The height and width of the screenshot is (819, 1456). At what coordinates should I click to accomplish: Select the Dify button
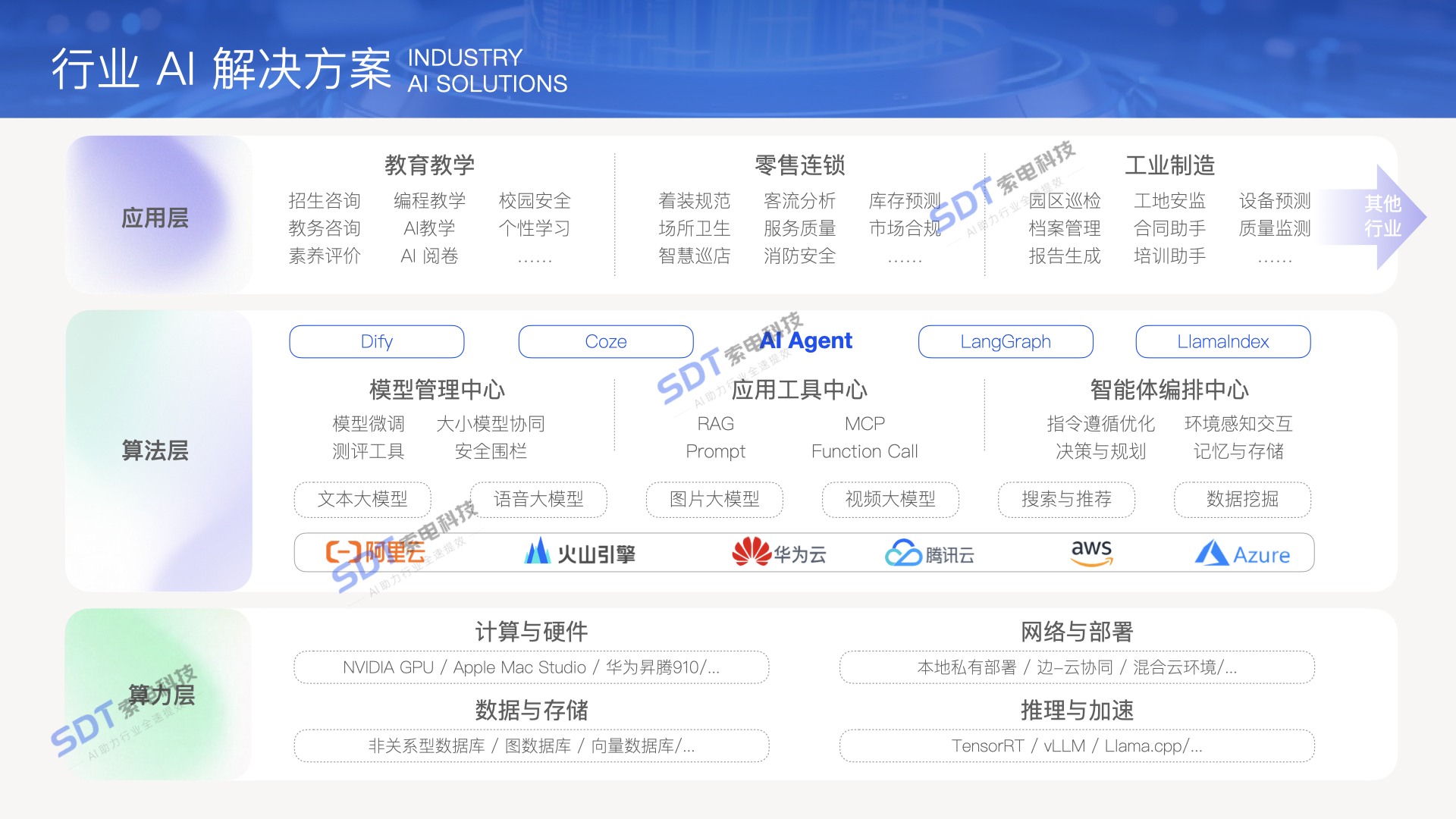[377, 342]
